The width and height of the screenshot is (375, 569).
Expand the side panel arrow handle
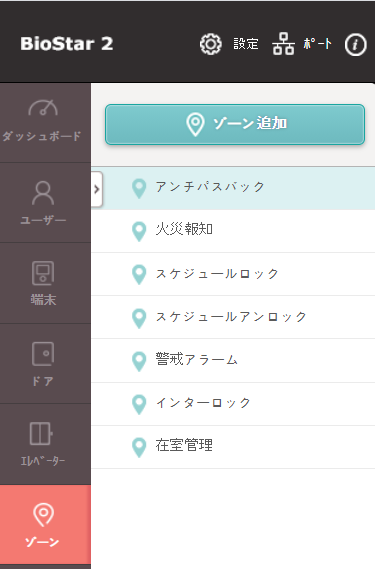click(x=97, y=189)
